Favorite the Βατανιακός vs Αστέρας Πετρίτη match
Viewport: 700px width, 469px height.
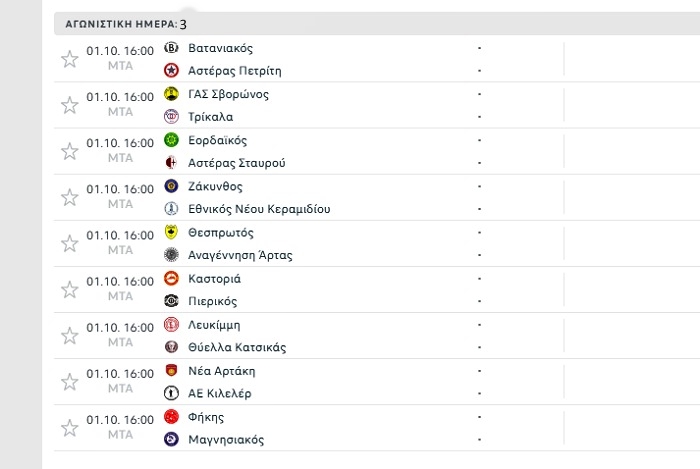point(70,59)
